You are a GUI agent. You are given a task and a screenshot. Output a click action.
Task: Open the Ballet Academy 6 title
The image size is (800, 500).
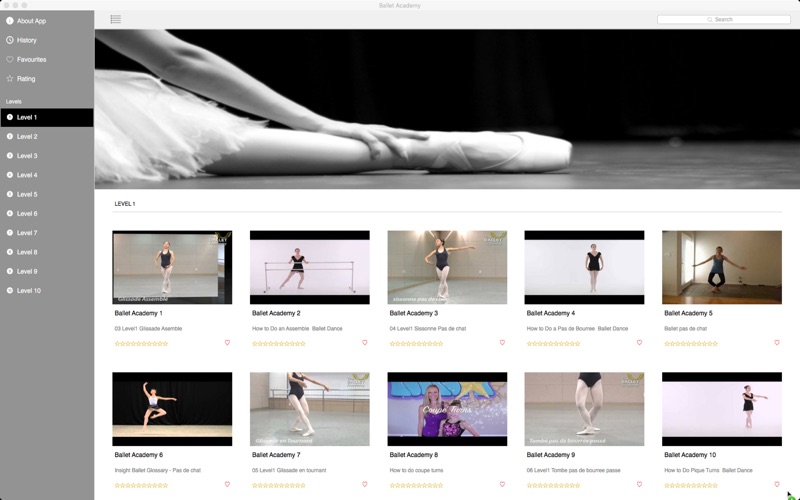(x=139, y=455)
